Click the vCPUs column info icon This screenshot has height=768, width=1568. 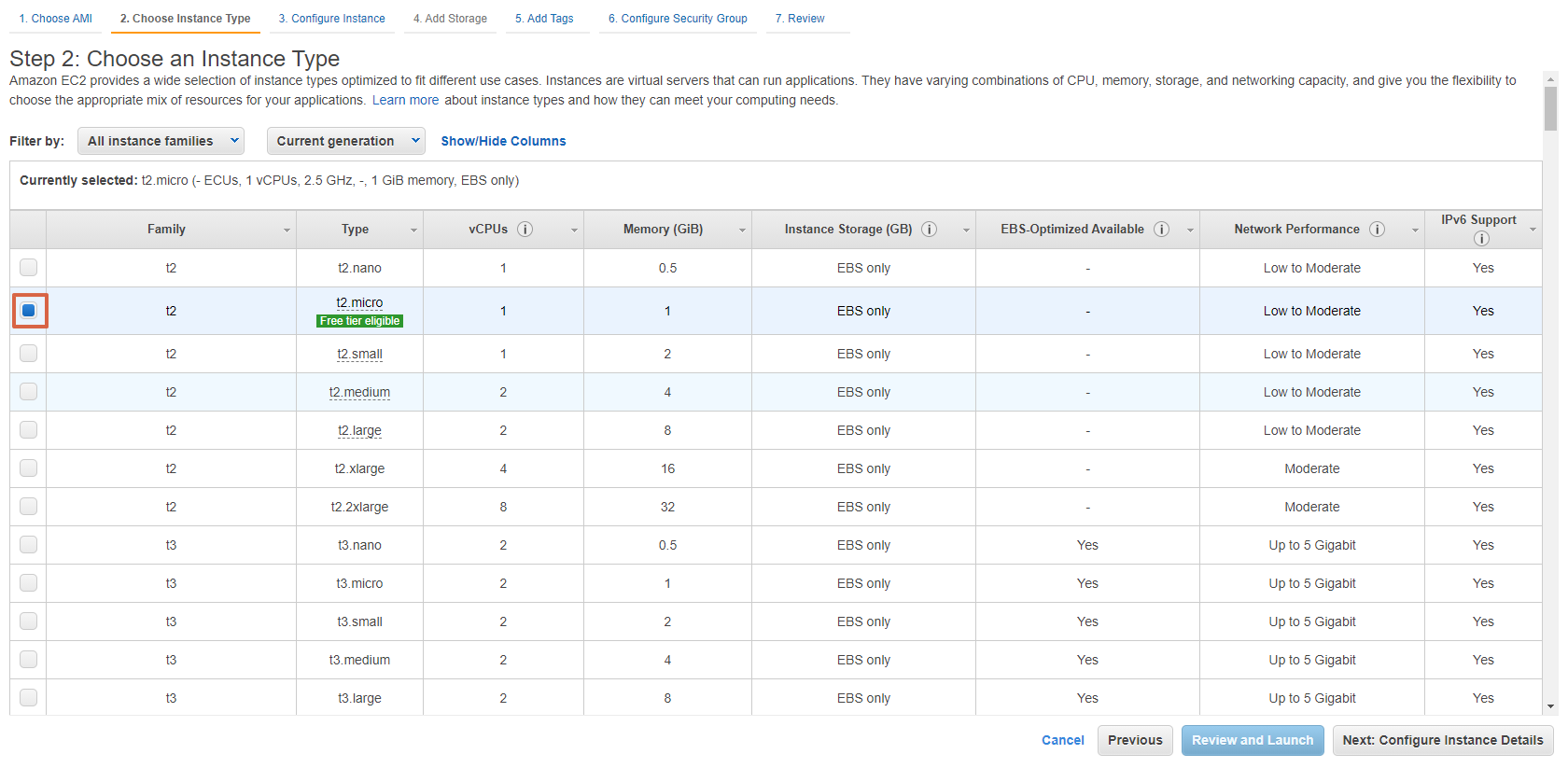pos(525,230)
